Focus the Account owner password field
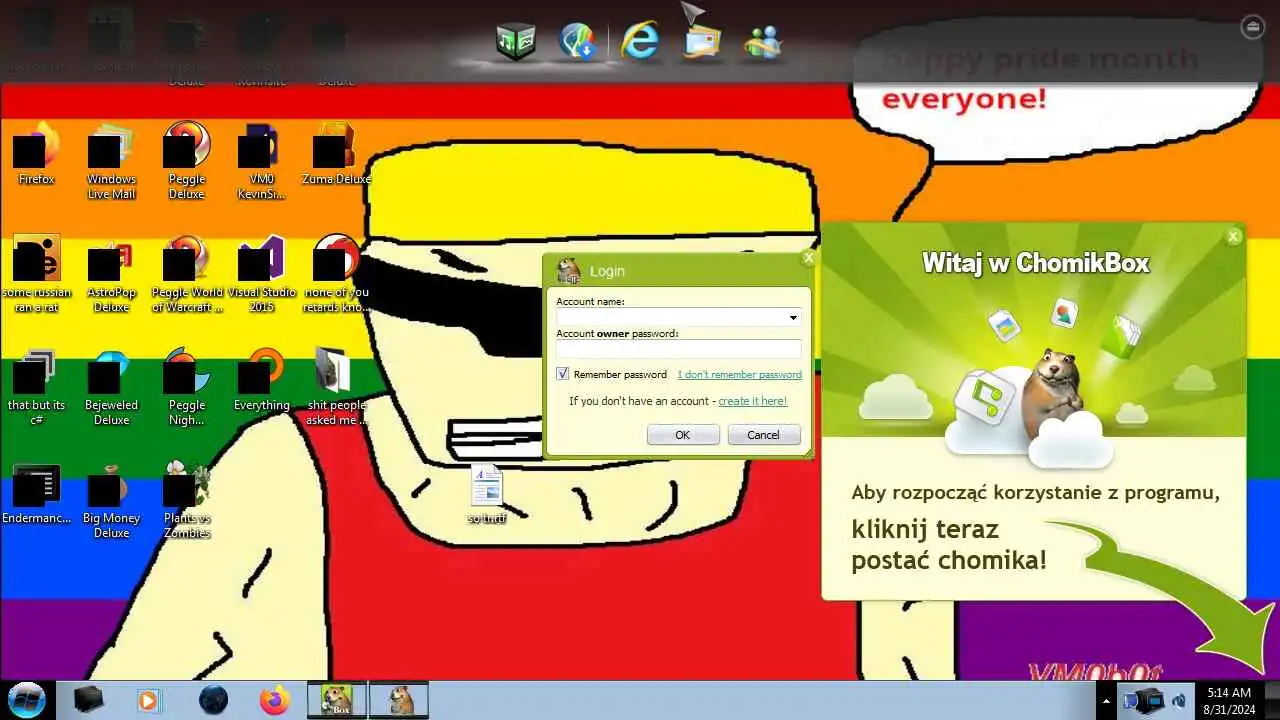Viewport: 1280px width, 720px height. click(679, 349)
